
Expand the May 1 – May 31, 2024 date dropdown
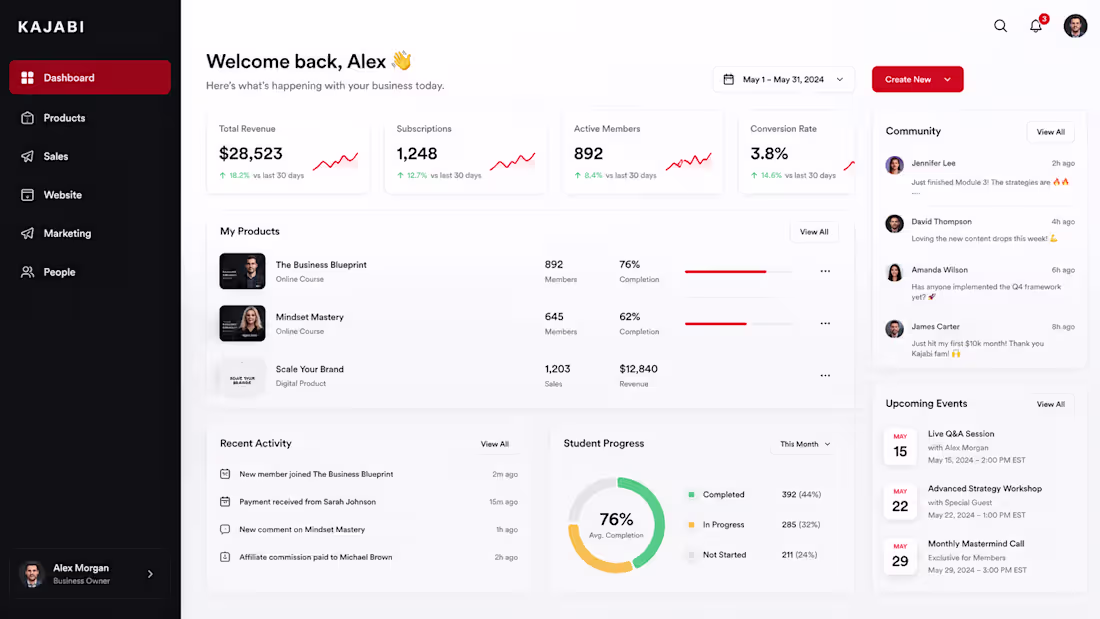point(840,79)
